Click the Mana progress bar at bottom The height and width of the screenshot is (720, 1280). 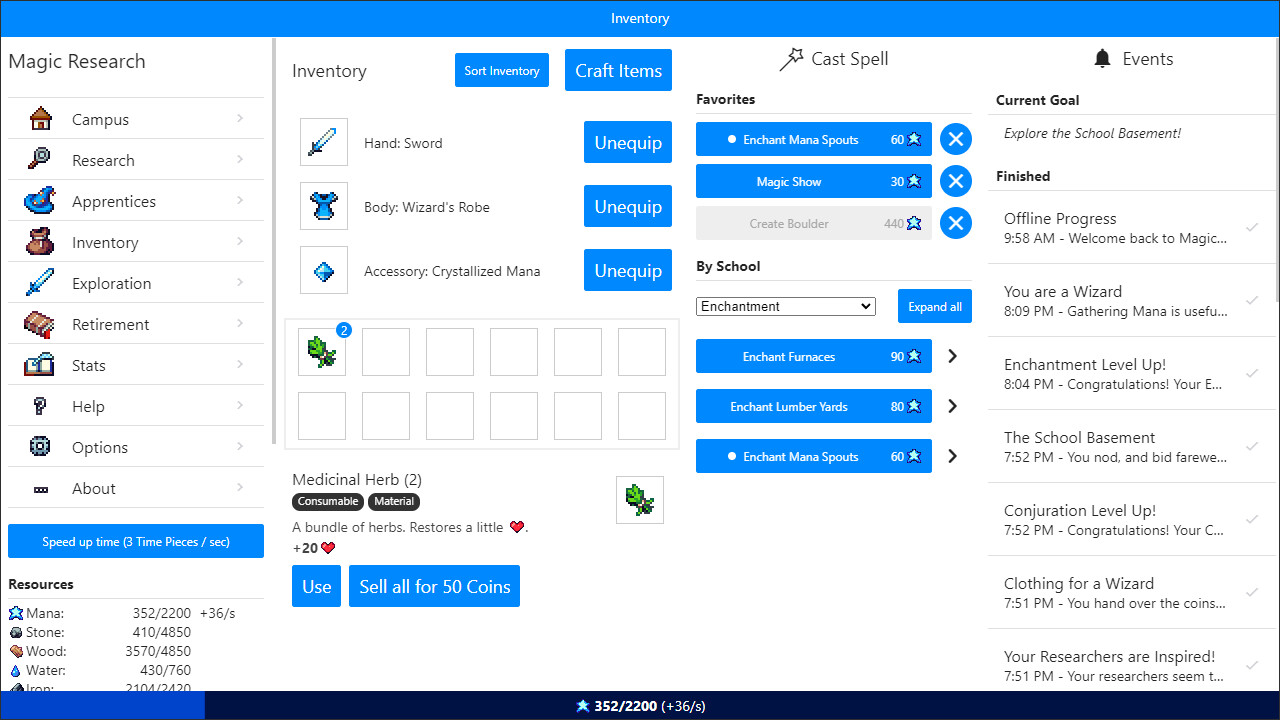pyautogui.click(x=640, y=705)
